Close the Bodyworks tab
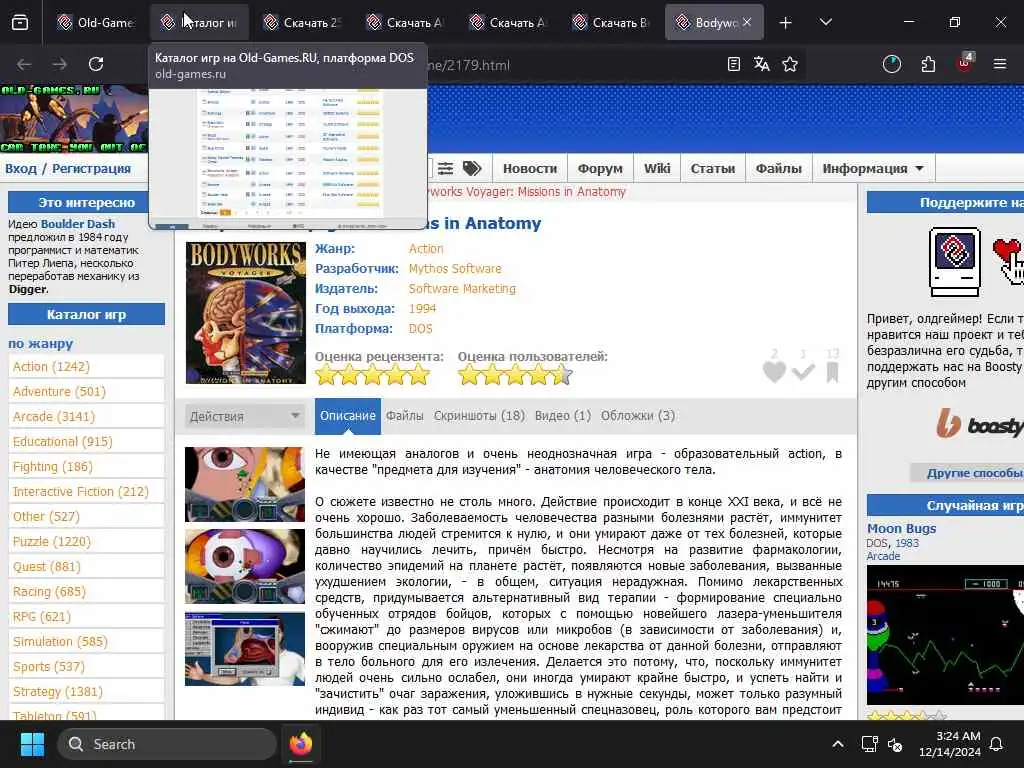 point(746,22)
